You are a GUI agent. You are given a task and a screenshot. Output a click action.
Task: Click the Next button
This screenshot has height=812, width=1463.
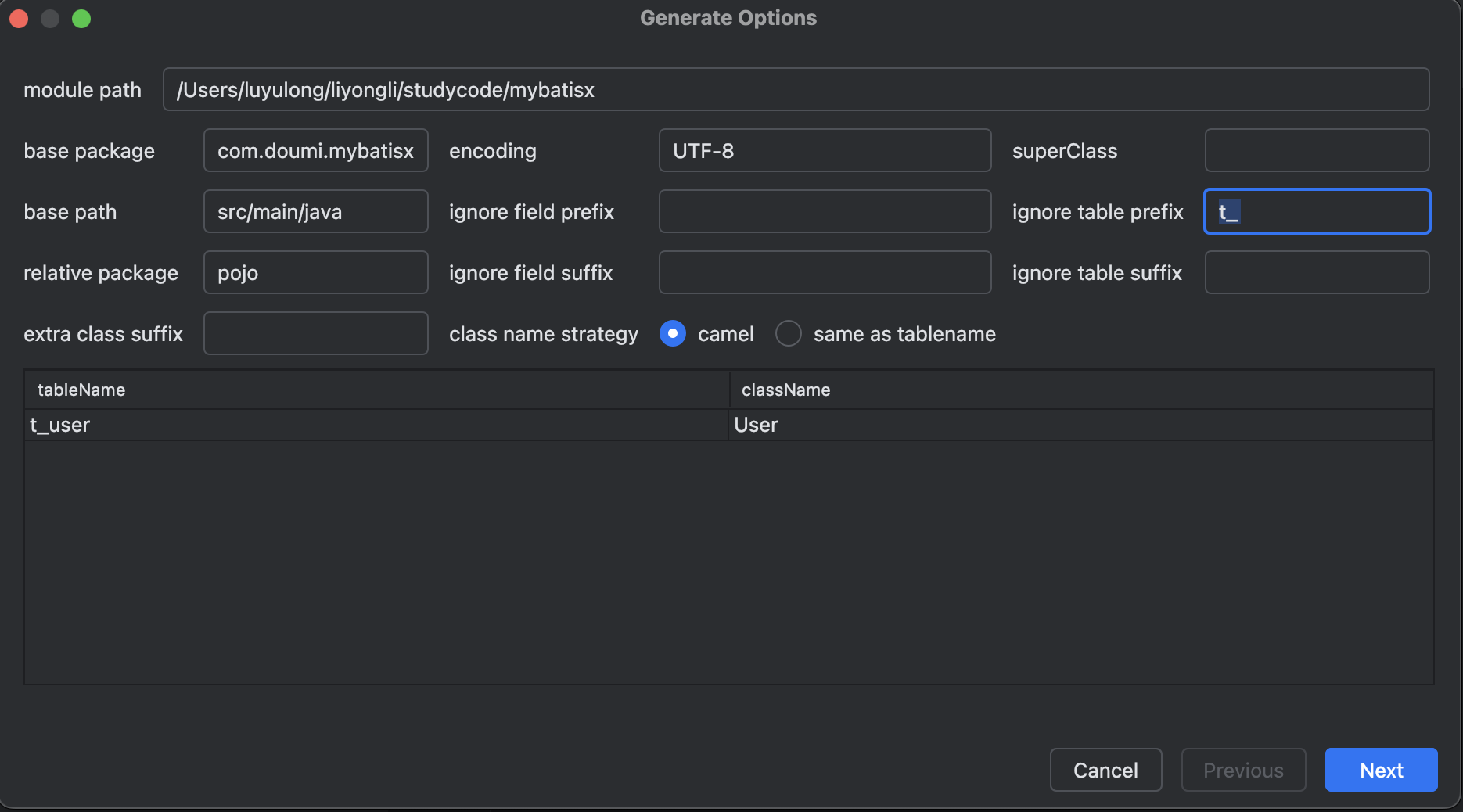click(x=1381, y=771)
